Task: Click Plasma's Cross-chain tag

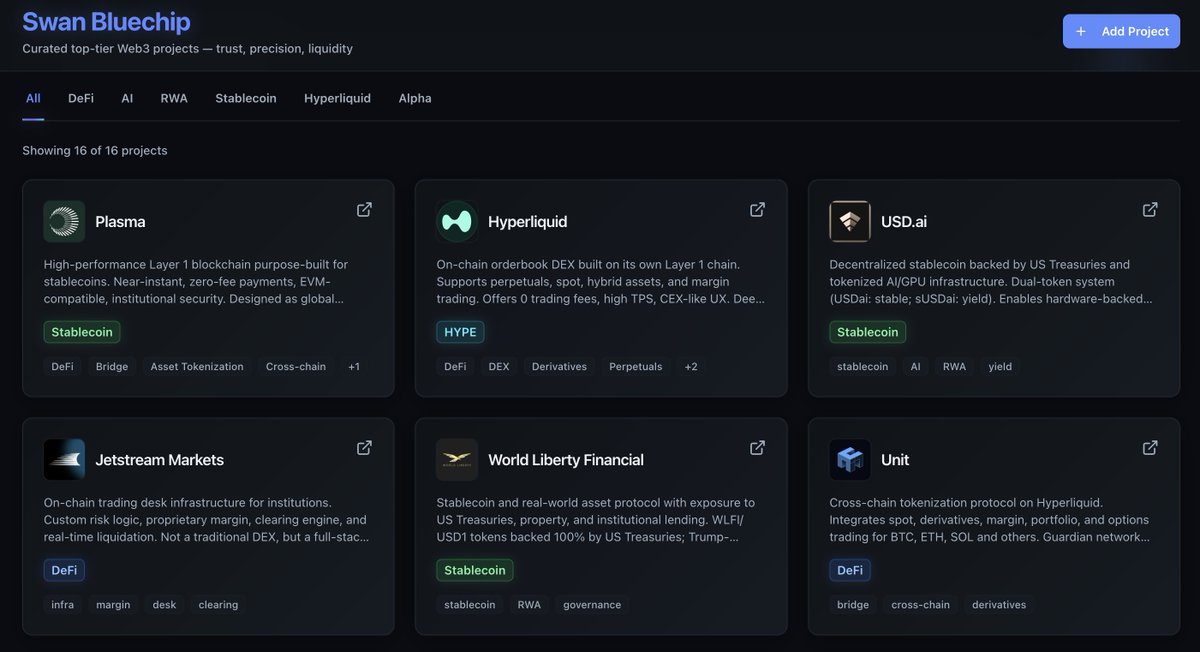Action: [x=296, y=367]
